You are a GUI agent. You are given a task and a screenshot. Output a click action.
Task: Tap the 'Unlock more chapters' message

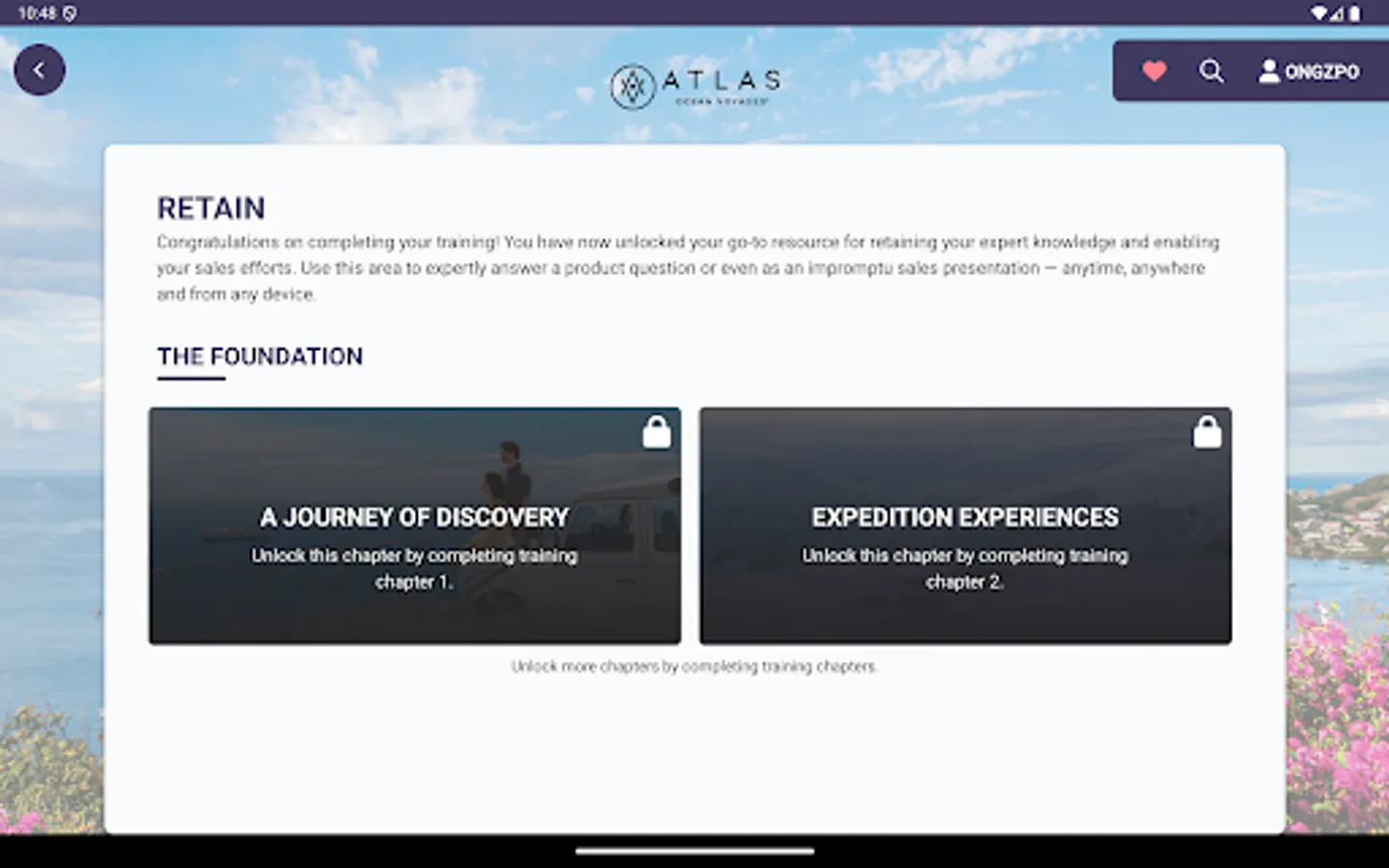(694, 665)
